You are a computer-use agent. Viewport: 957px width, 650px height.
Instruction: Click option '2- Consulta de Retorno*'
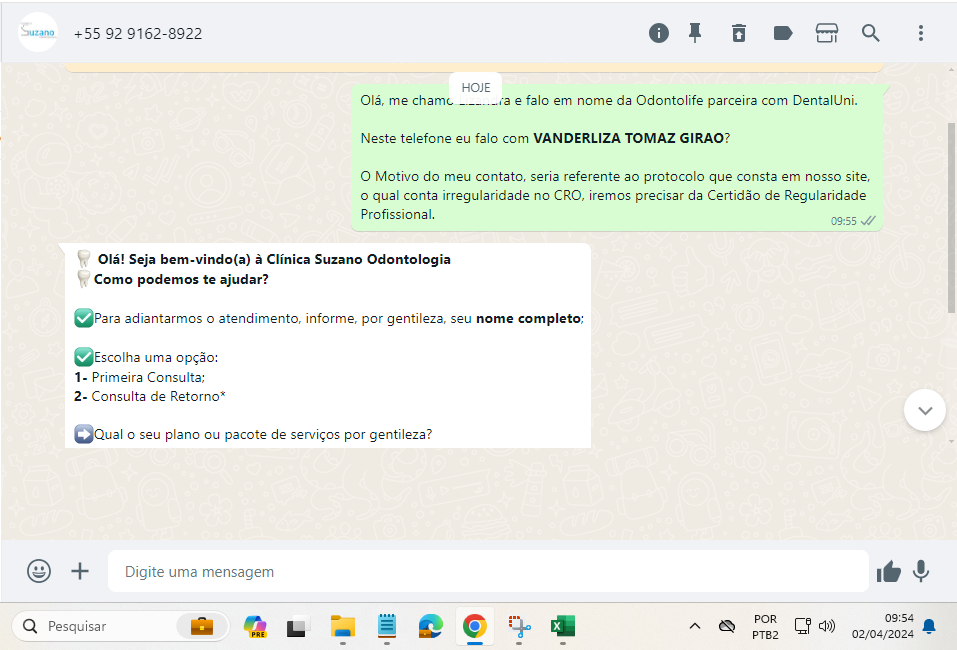click(150, 397)
